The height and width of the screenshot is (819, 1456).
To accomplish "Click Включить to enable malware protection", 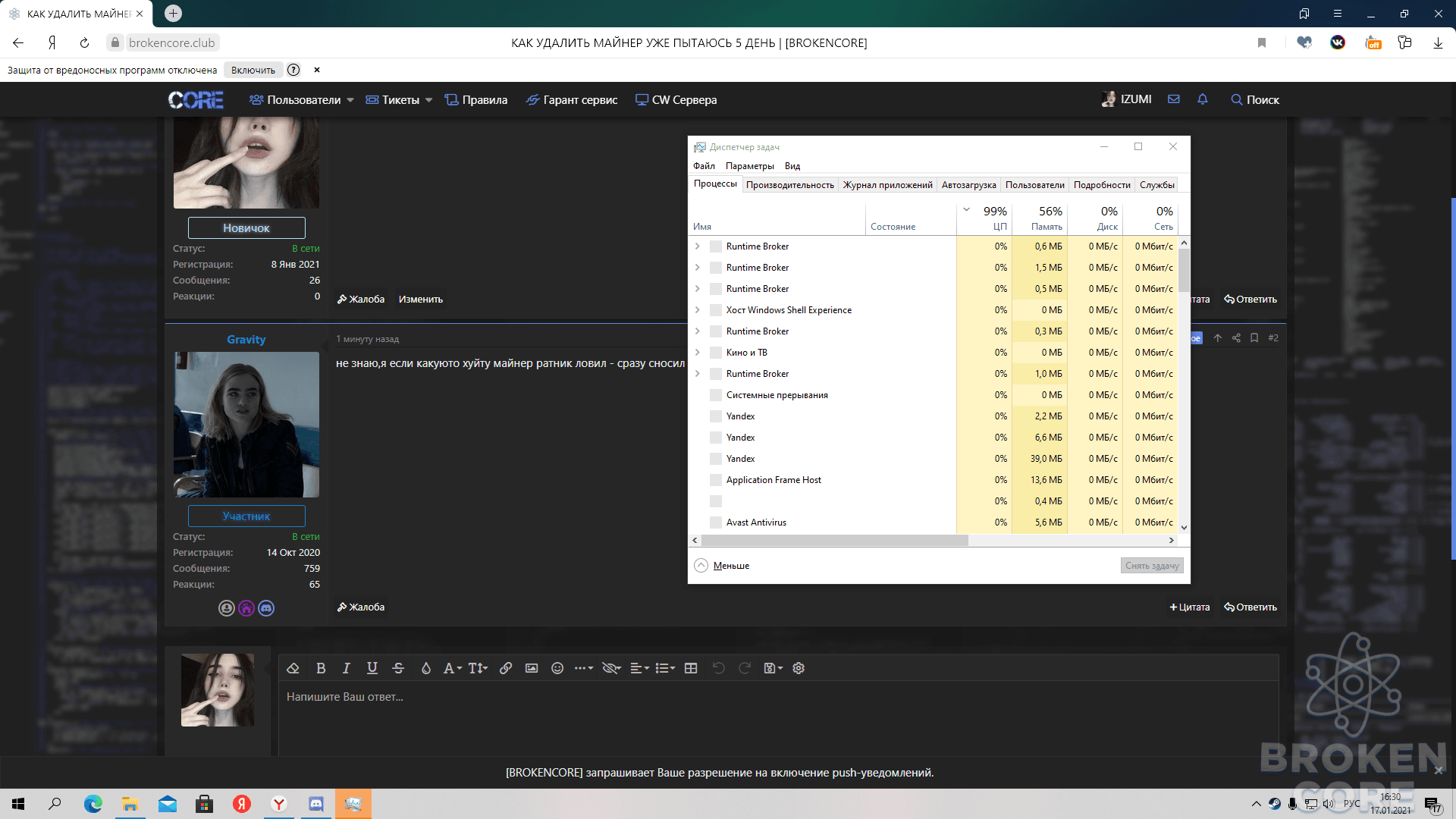I will (x=253, y=71).
